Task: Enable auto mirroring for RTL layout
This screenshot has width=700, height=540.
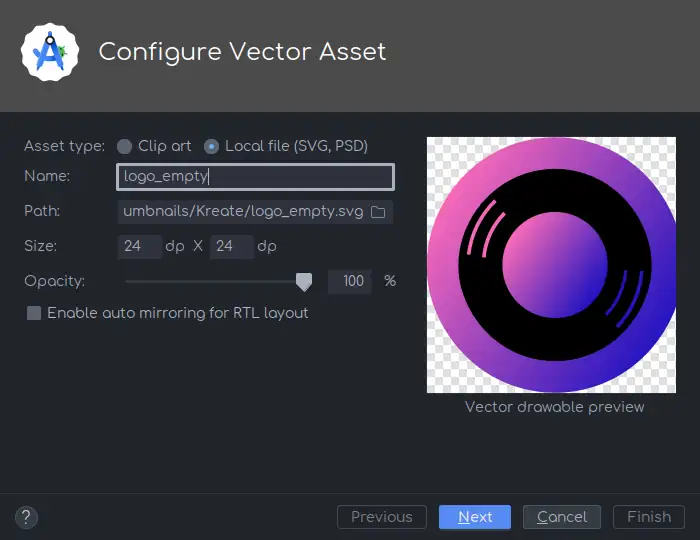Action: (x=34, y=313)
